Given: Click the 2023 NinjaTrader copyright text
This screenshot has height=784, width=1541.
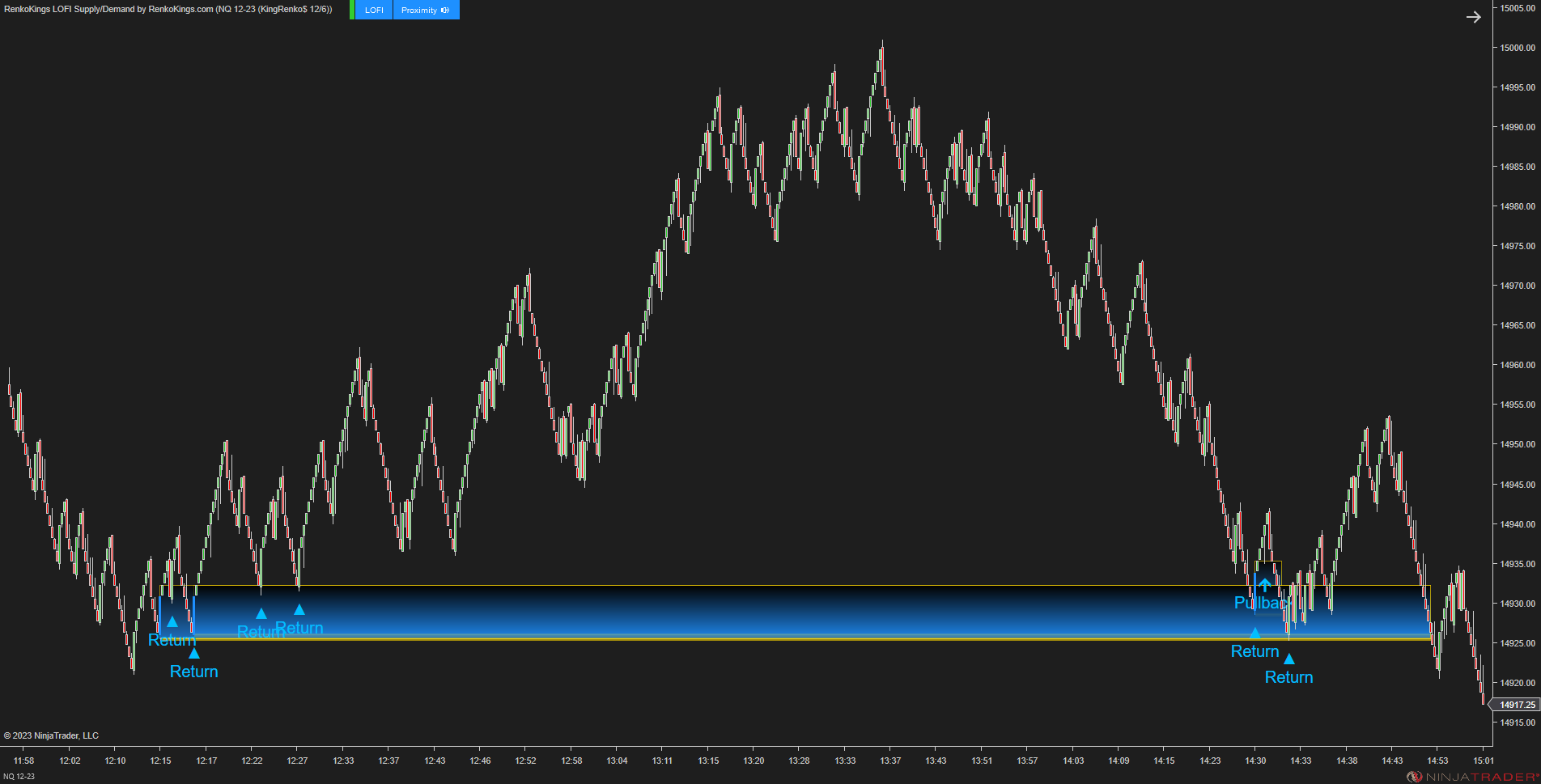Looking at the screenshot, I should (x=51, y=735).
